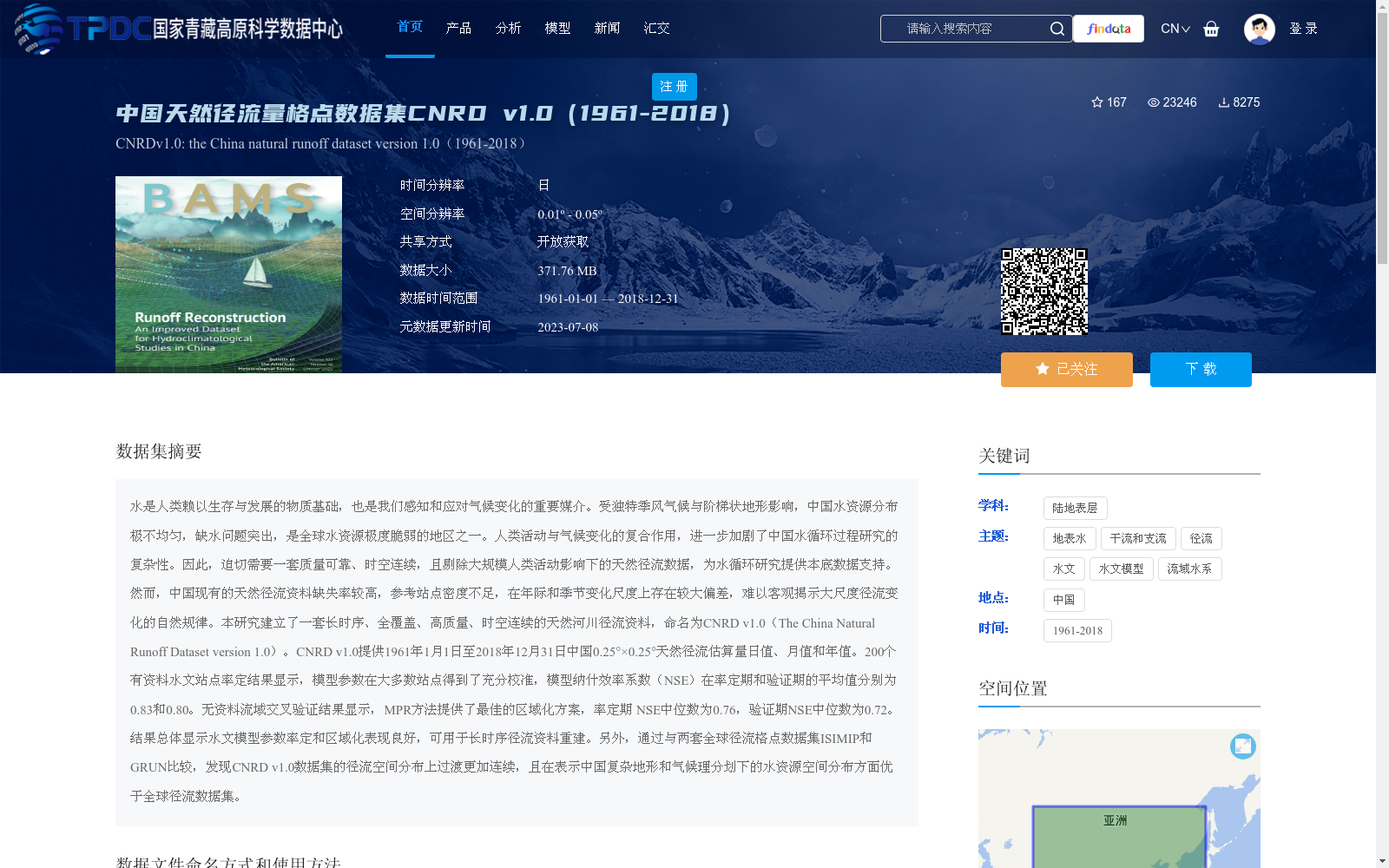This screenshot has height=868, width=1389.
Task: Open the CN language dropdown
Action: coord(1169,28)
